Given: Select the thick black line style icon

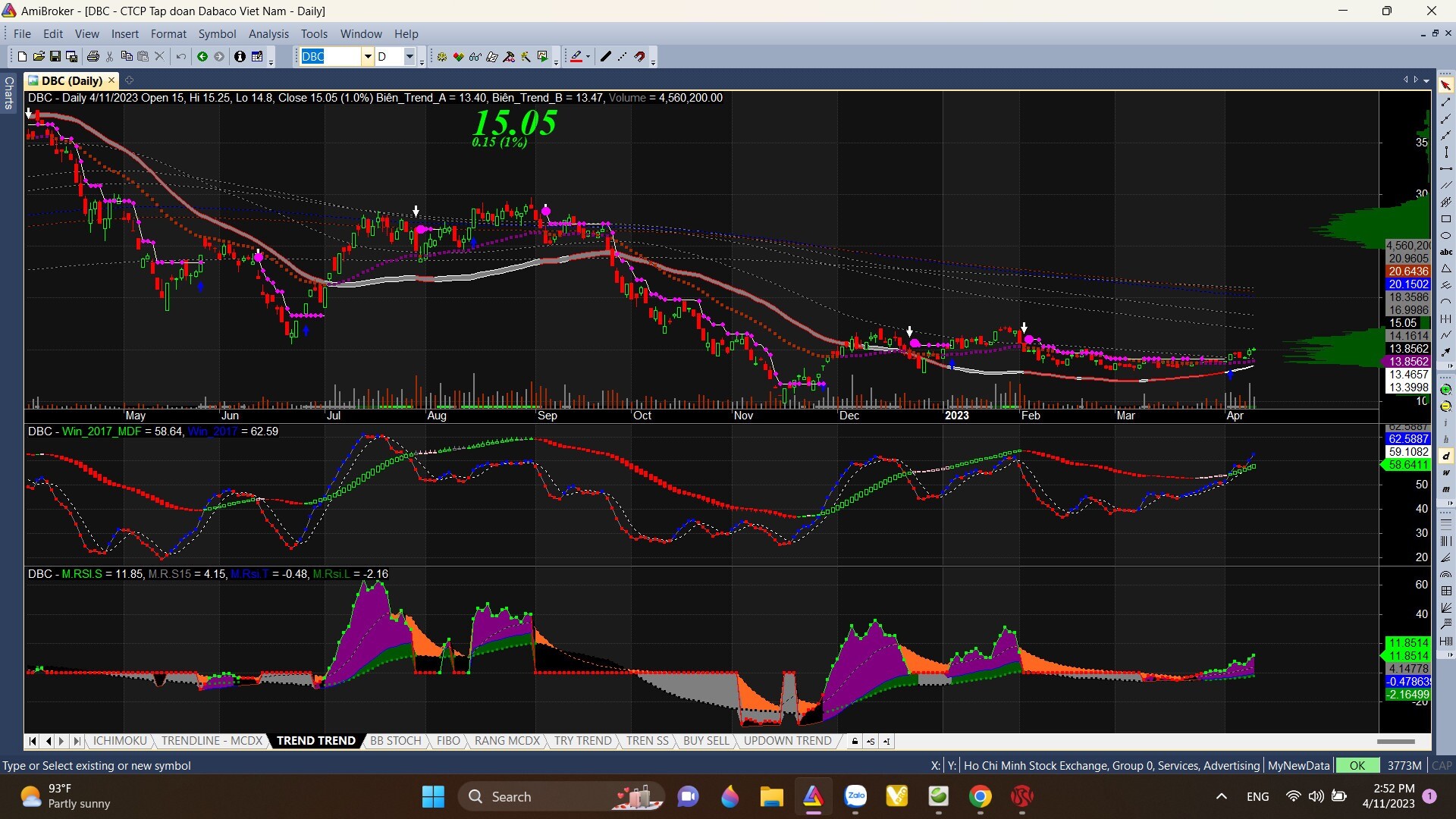Looking at the screenshot, I should [605, 57].
